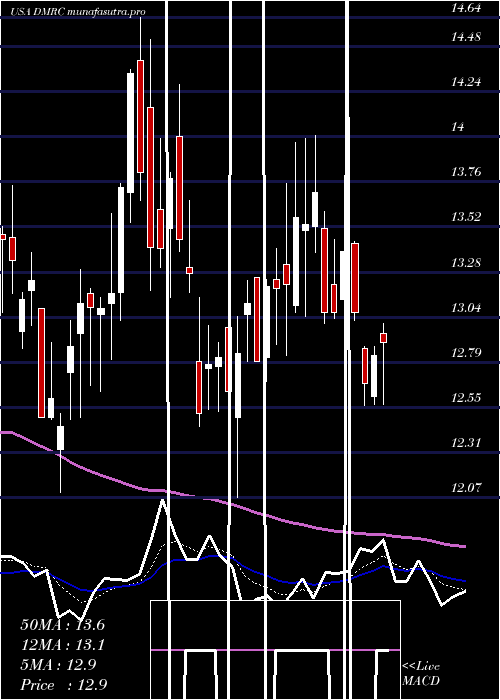Screen dimensions: 500x700
Task: Click the 14.48 price axis label
Action: click(466, 37)
